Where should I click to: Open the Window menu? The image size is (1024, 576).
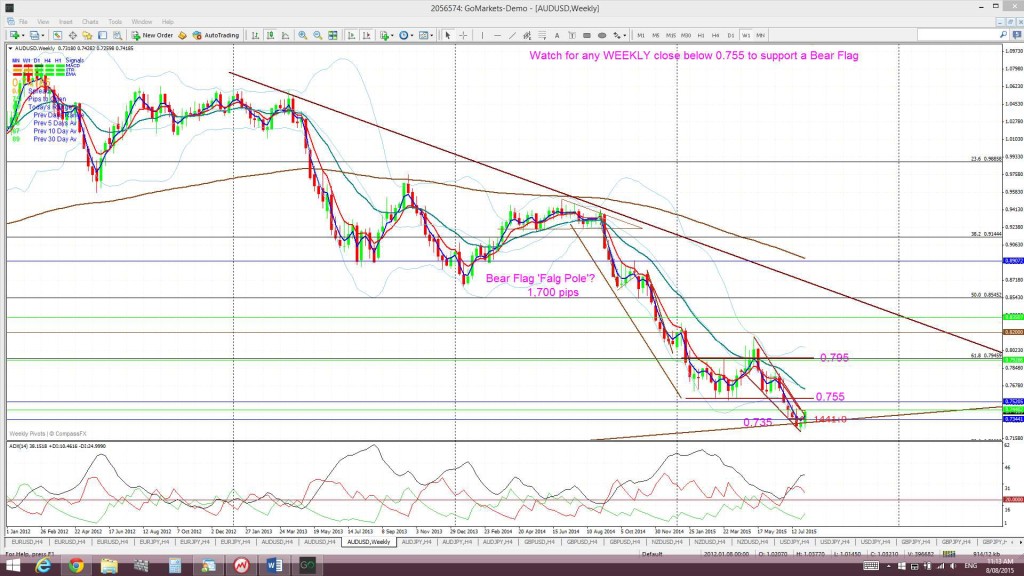[x=142, y=22]
